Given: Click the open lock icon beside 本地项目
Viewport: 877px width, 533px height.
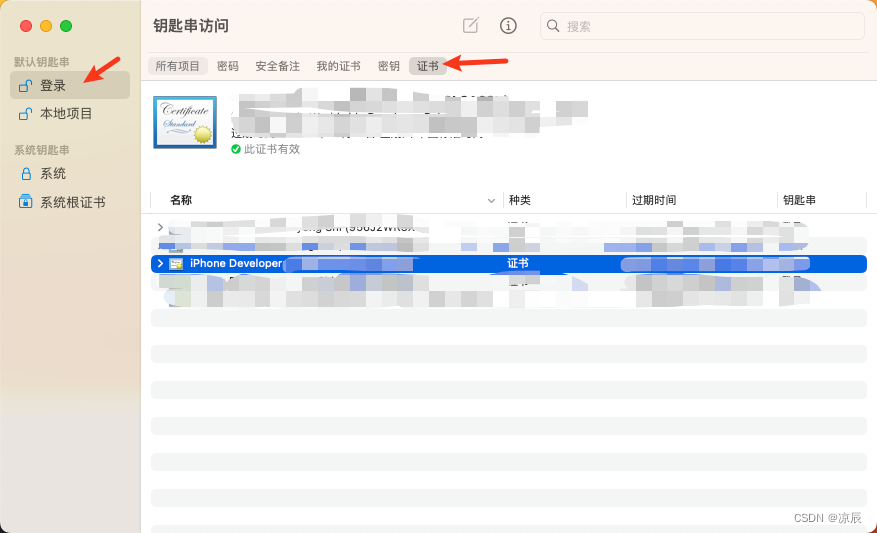Looking at the screenshot, I should pos(25,114).
